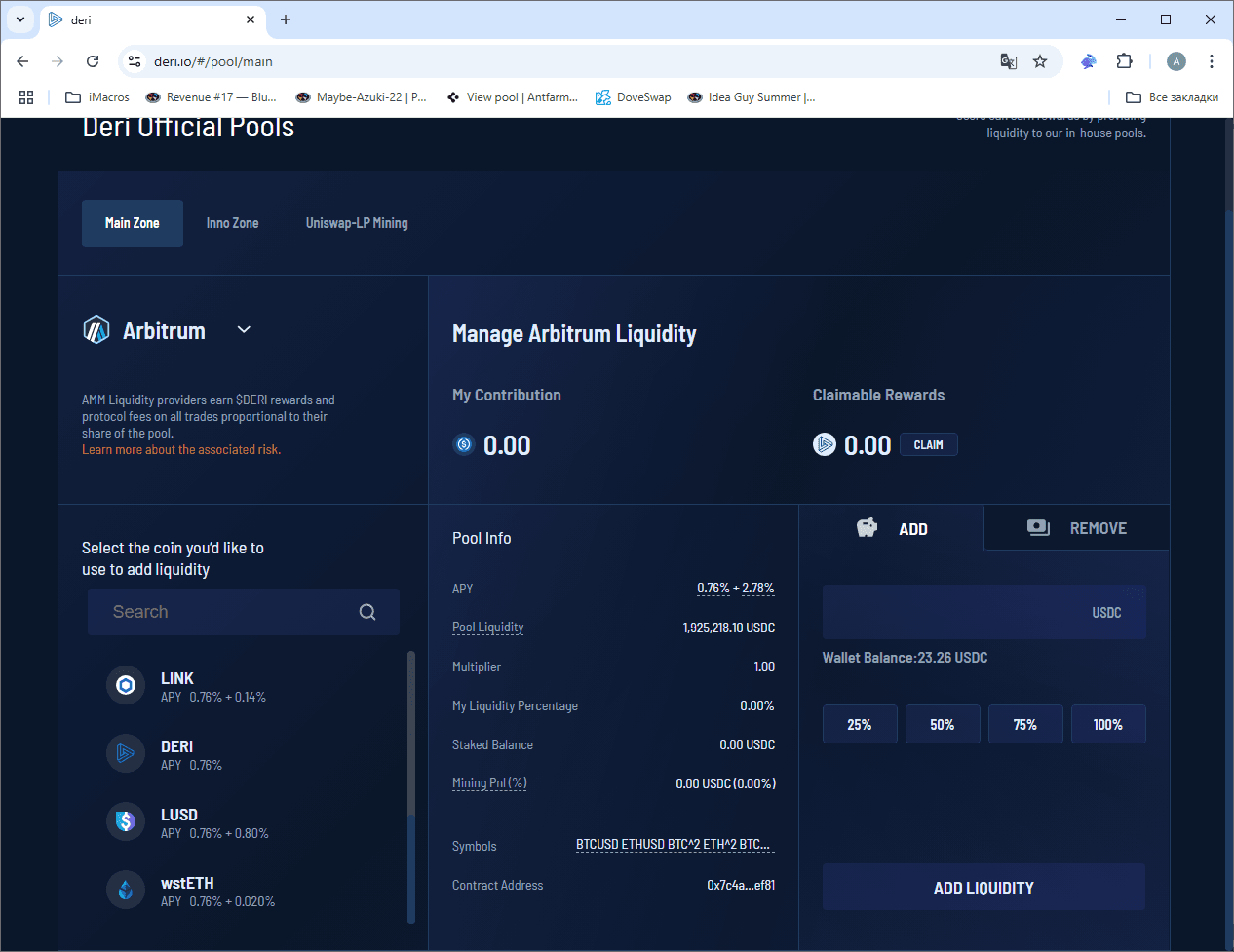Open the Chrome profile avatar
Viewport: 1234px width, 952px height.
(1176, 61)
